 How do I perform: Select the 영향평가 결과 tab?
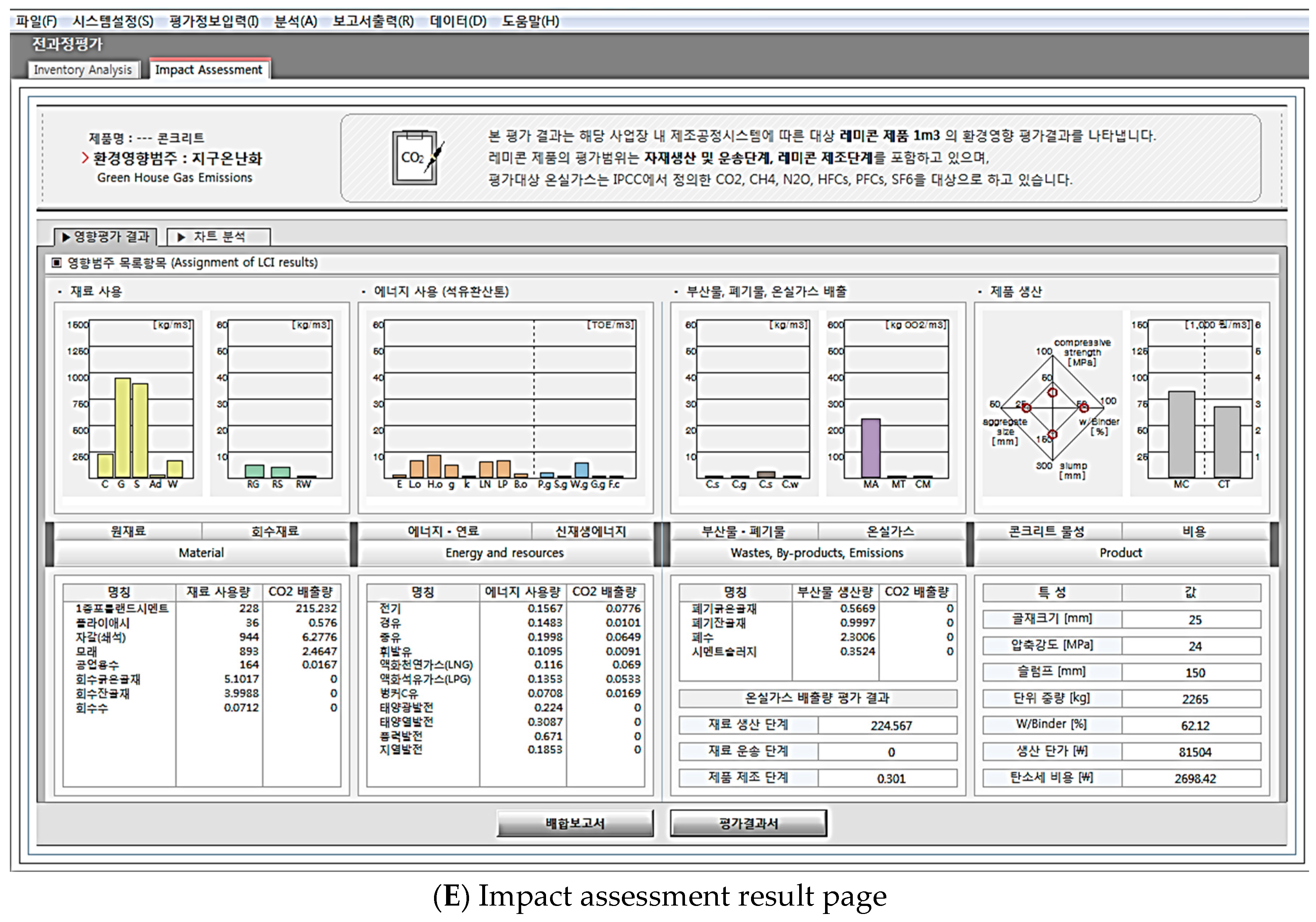point(105,237)
